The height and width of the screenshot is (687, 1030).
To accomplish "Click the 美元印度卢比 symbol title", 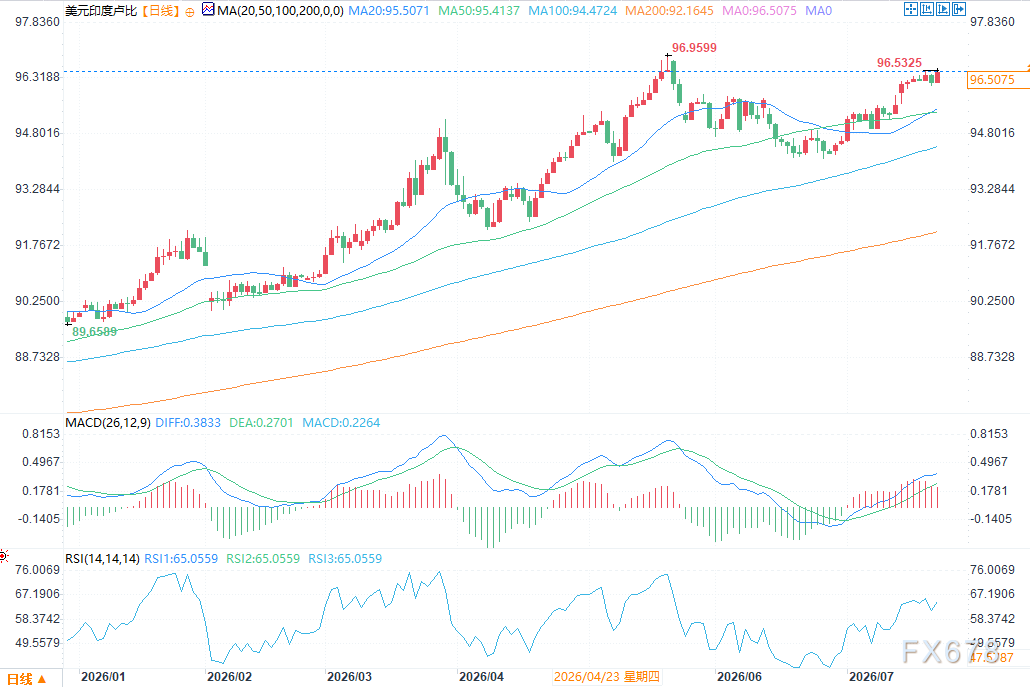I will (101, 11).
